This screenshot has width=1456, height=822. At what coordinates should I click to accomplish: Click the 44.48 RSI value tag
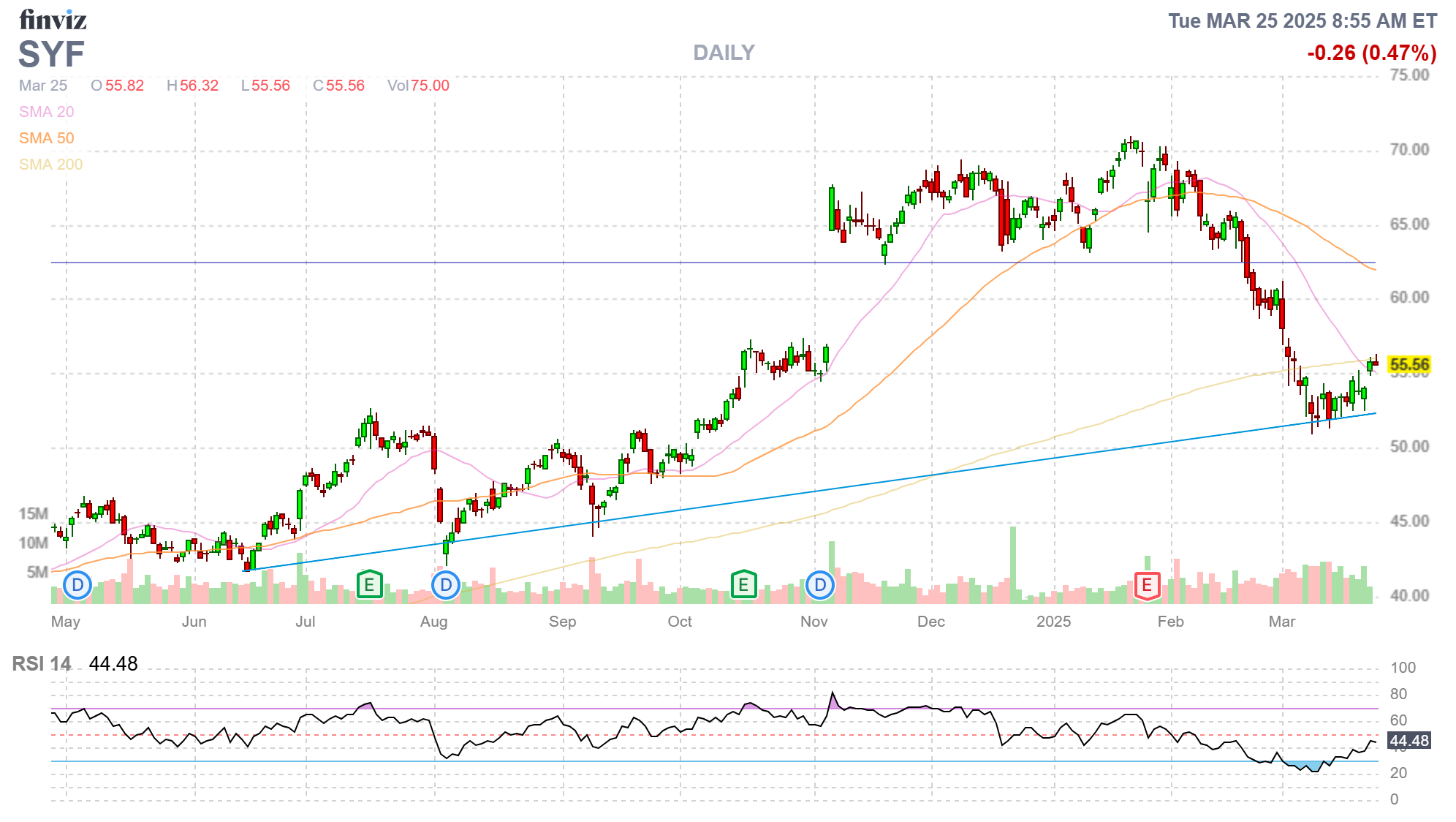1408,741
